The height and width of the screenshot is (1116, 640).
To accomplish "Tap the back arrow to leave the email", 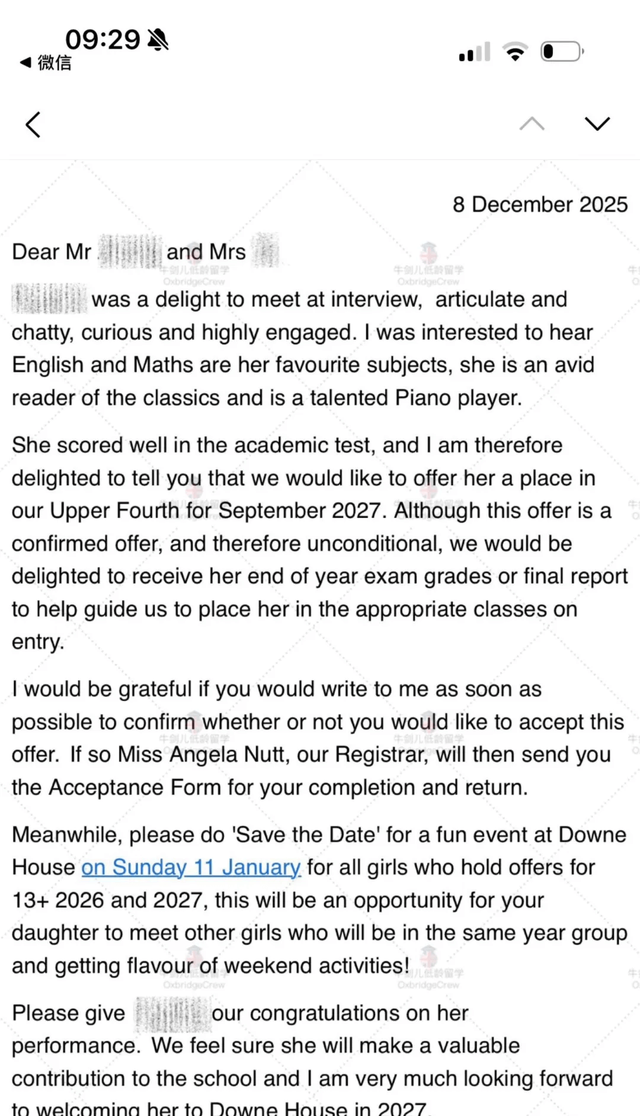I will (33, 124).
